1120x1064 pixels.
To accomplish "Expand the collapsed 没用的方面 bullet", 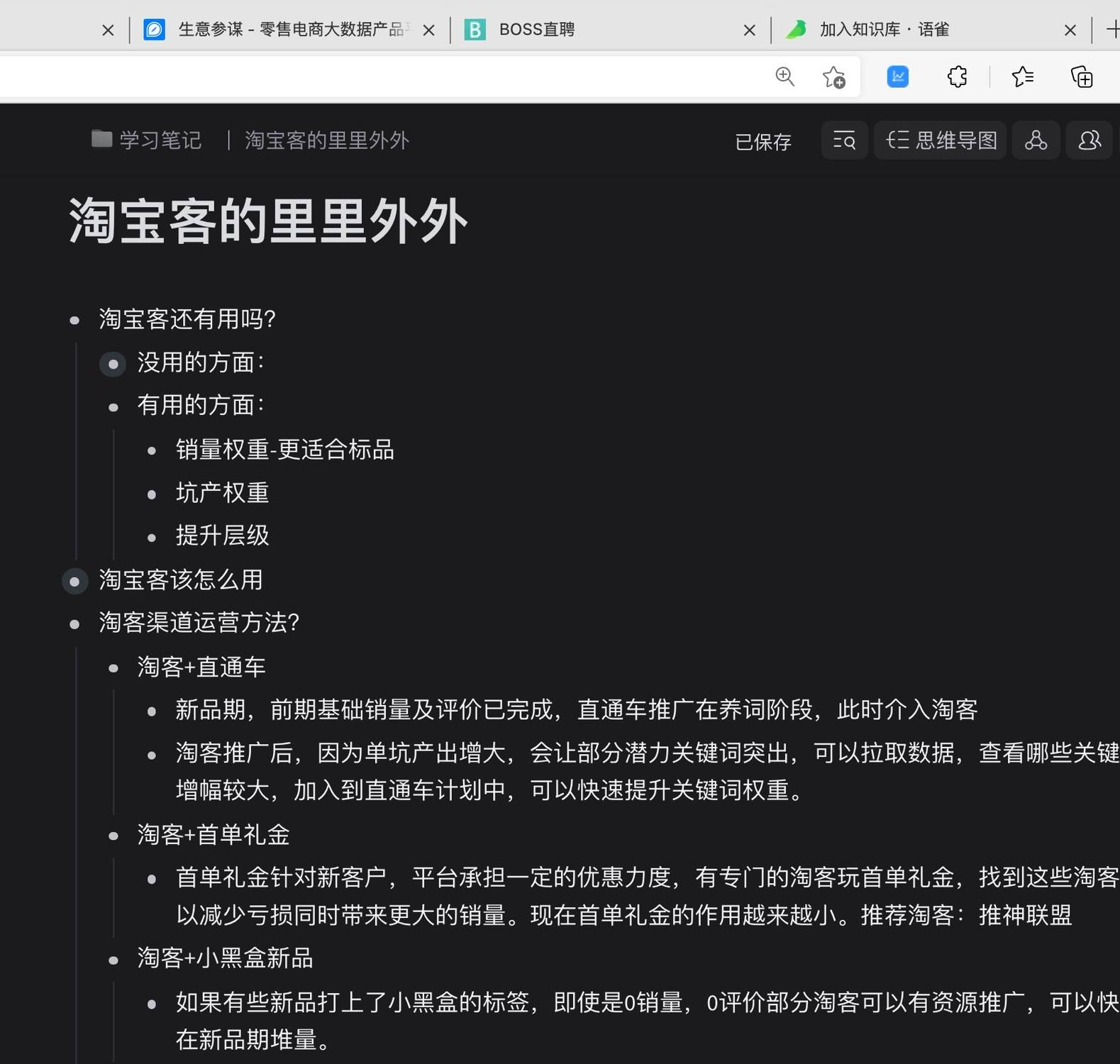I will (113, 364).
